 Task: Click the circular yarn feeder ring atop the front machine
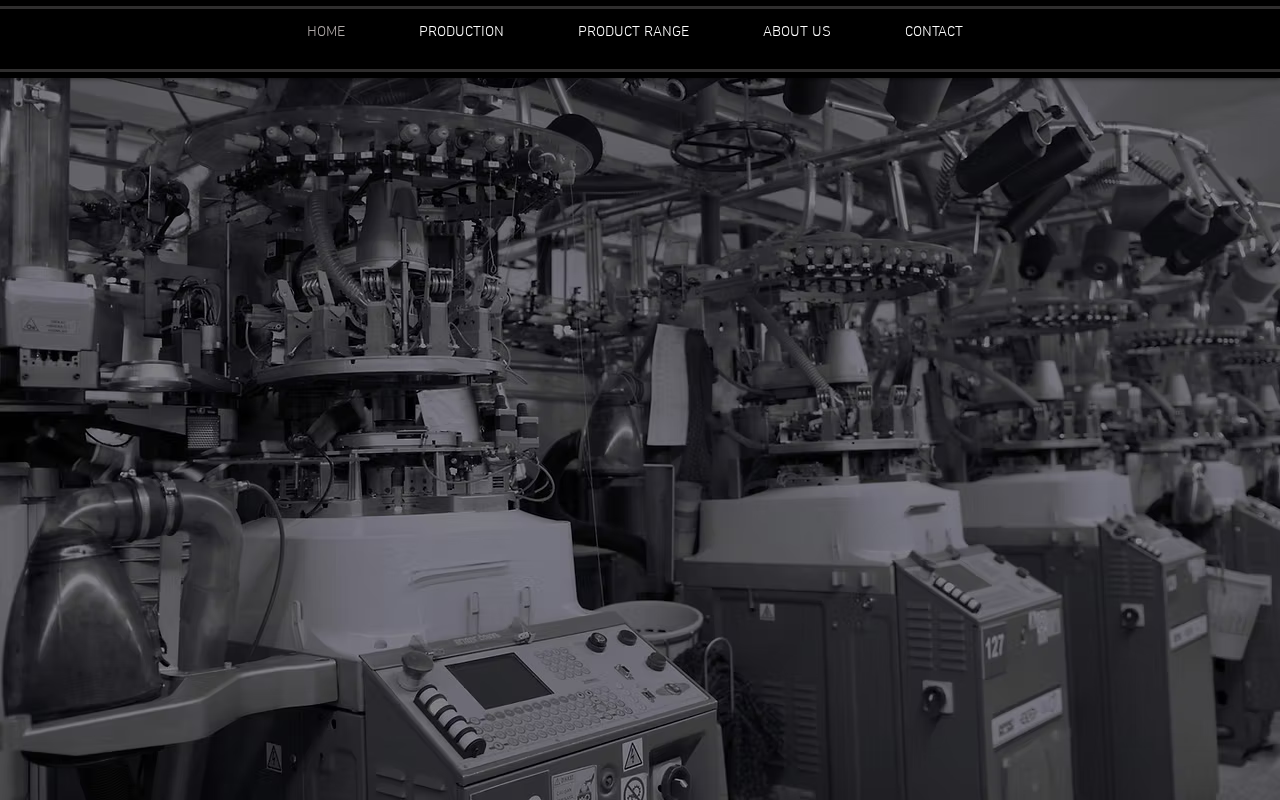[390, 150]
